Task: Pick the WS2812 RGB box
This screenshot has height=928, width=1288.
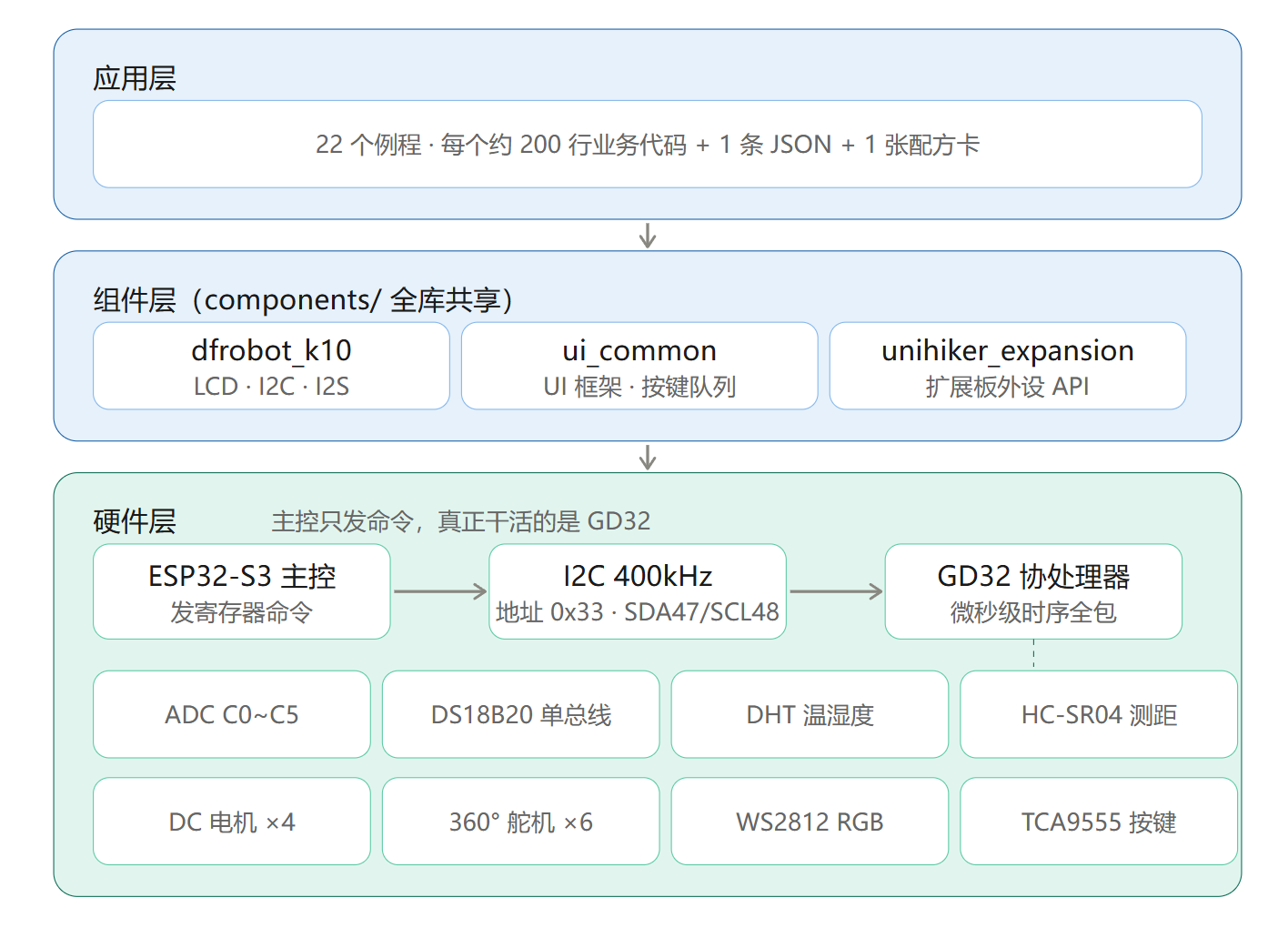Action: (x=810, y=821)
